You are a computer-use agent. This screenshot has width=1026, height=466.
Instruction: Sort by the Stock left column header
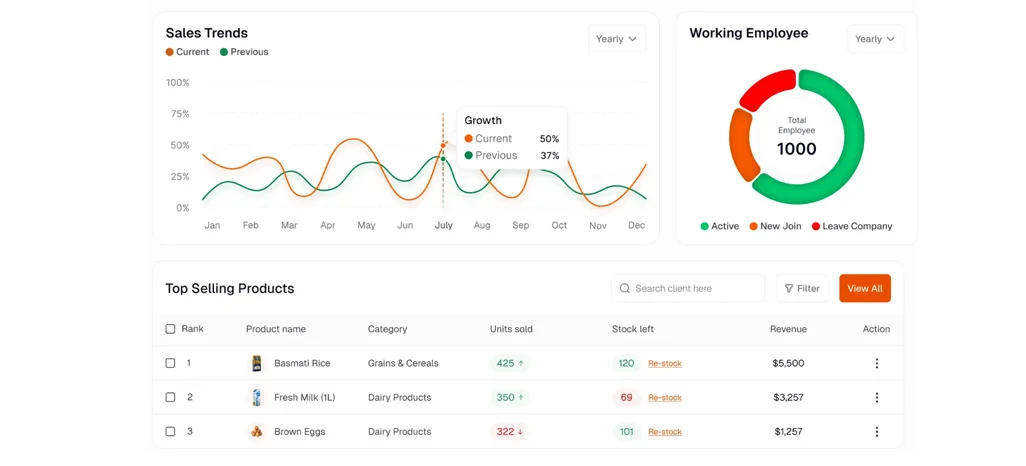pos(633,329)
